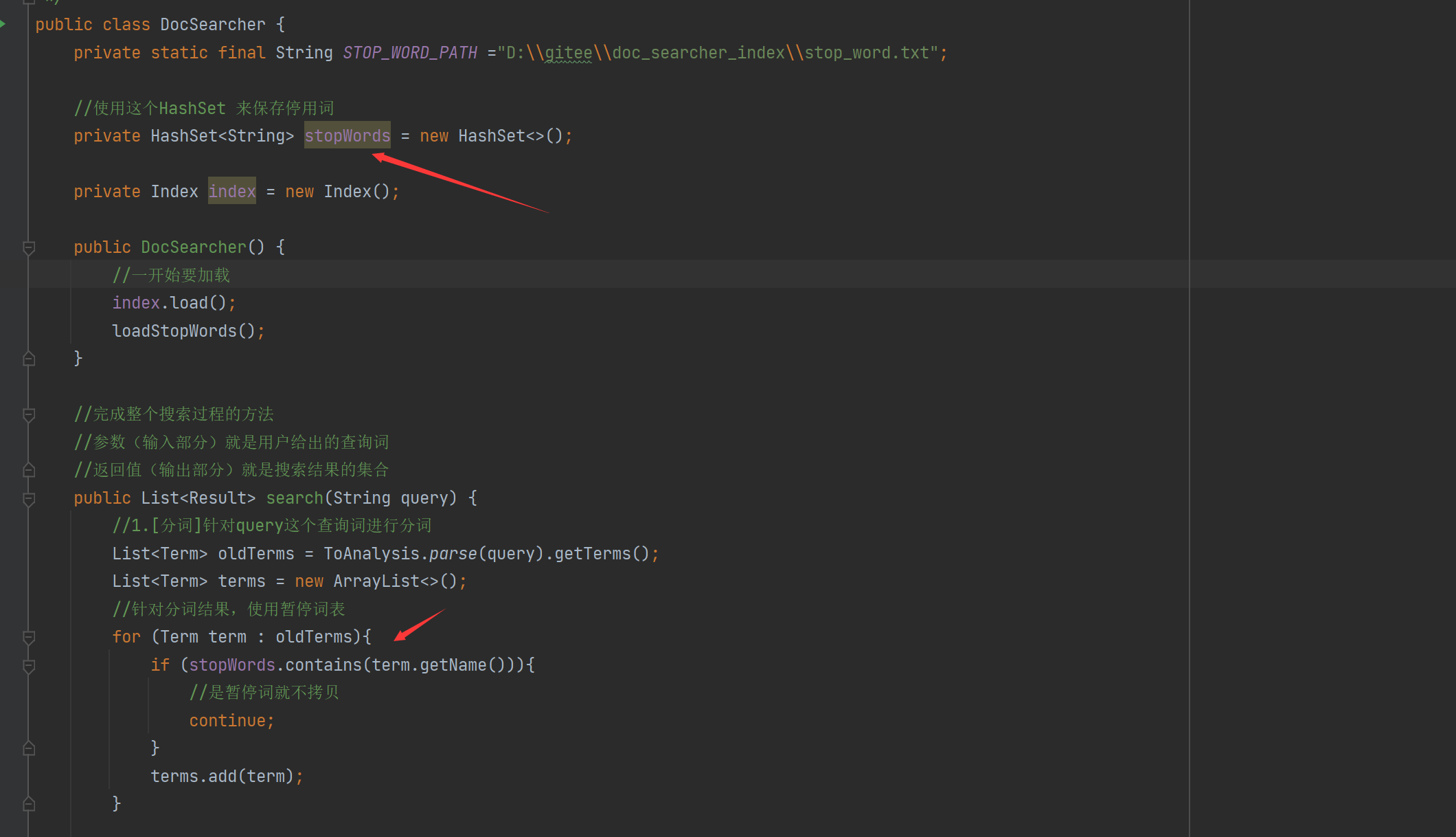The image size is (1456, 837).
Task: Click HashSet<>() constructor call after new
Action: (510, 136)
